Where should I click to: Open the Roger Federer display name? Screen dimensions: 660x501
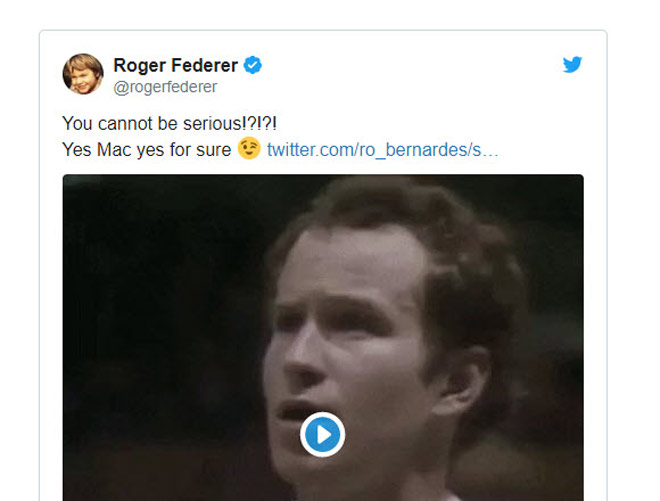[175, 65]
